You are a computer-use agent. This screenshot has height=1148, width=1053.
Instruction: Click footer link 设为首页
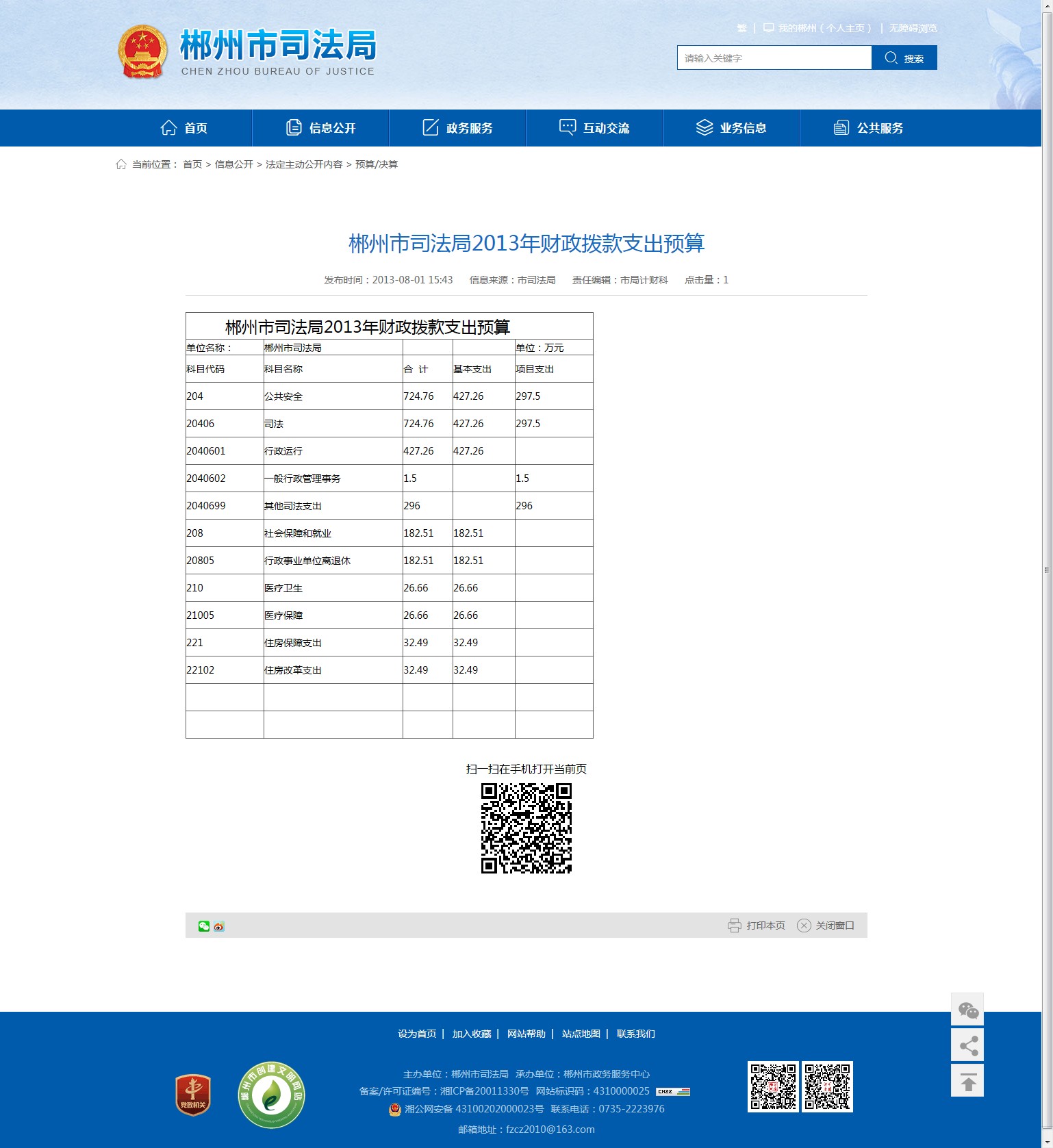click(x=417, y=1034)
